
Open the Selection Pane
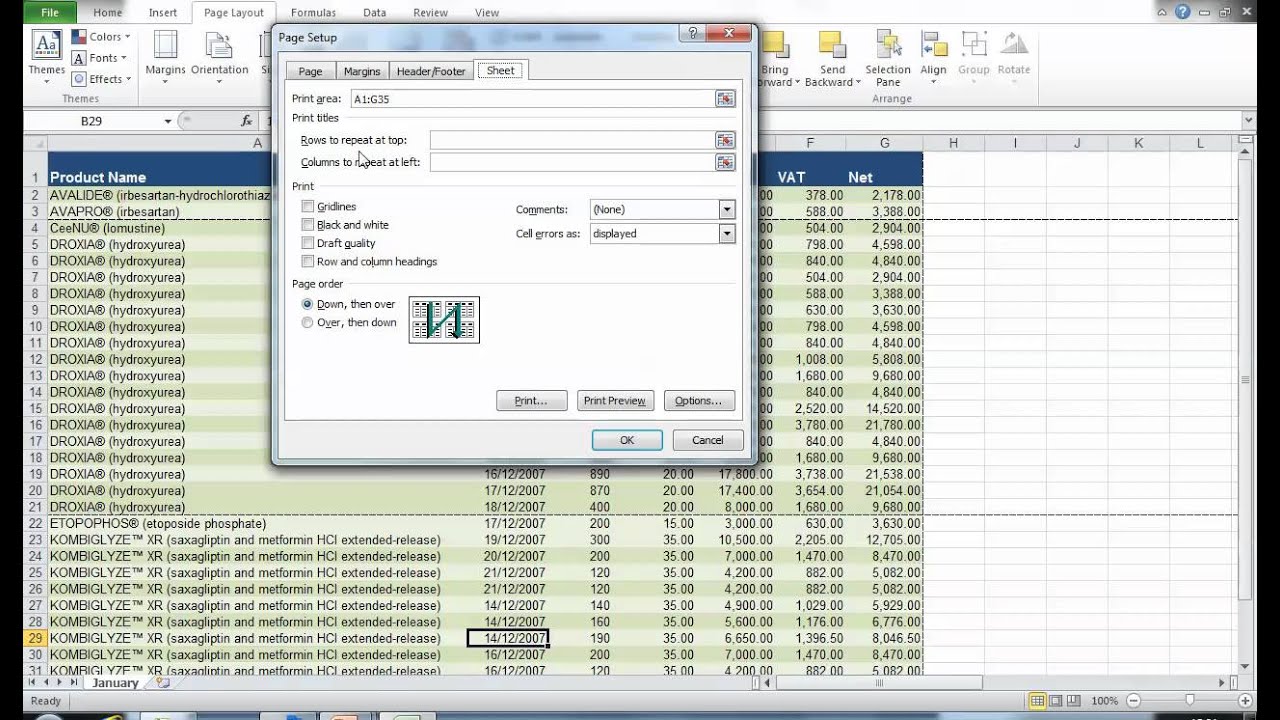pyautogui.click(x=888, y=58)
